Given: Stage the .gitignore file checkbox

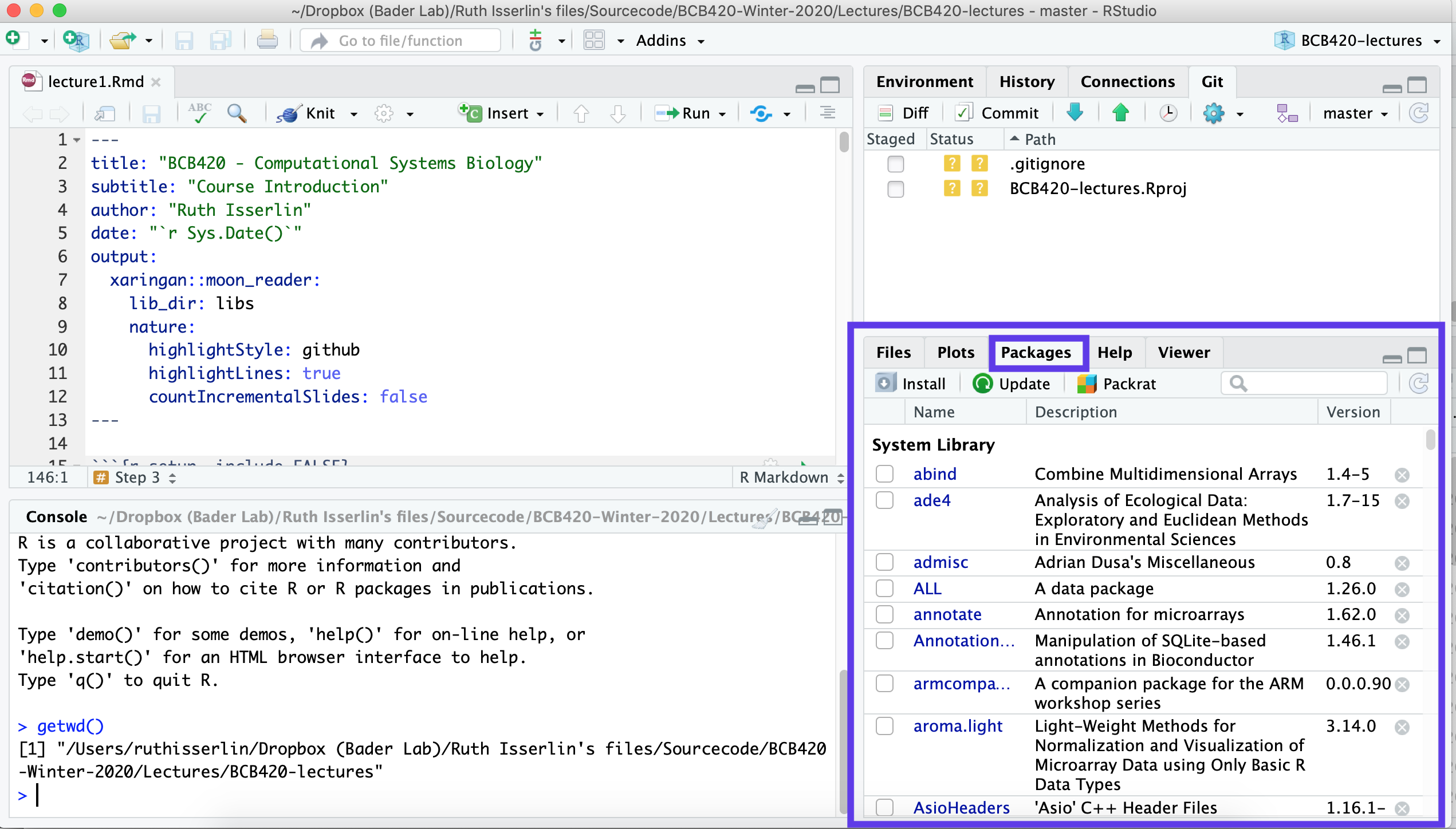Looking at the screenshot, I should [x=895, y=164].
